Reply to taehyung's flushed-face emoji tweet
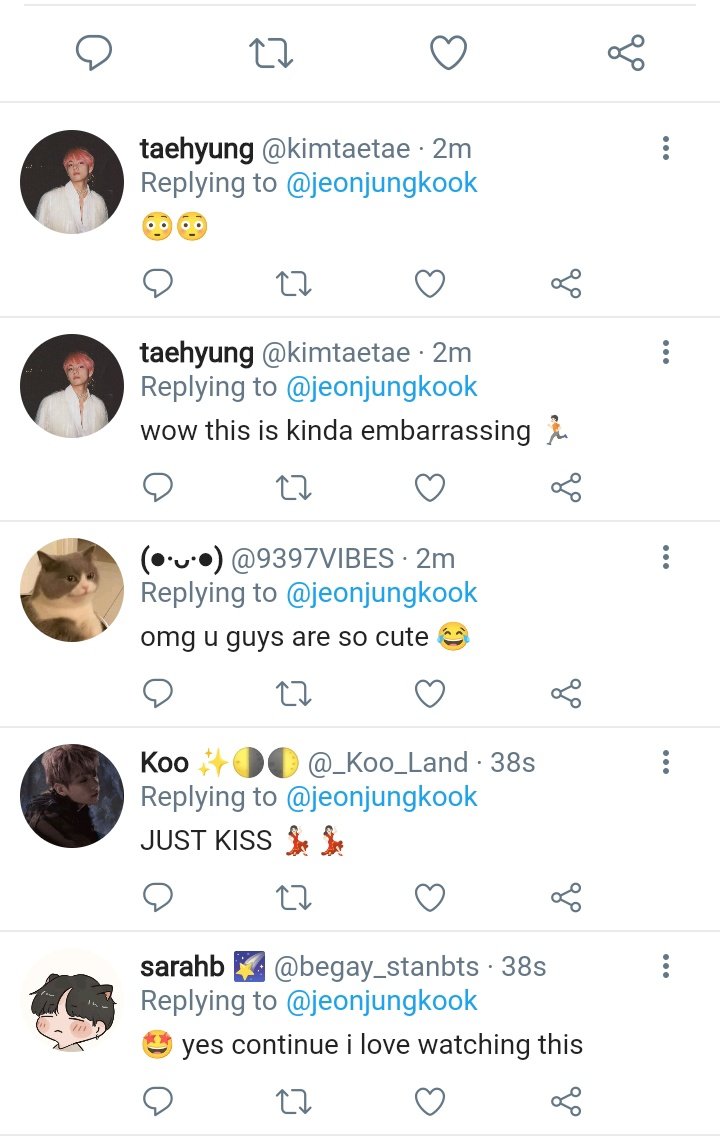The height and width of the screenshot is (1139, 720). pyautogui.click(x=158, y=283)
